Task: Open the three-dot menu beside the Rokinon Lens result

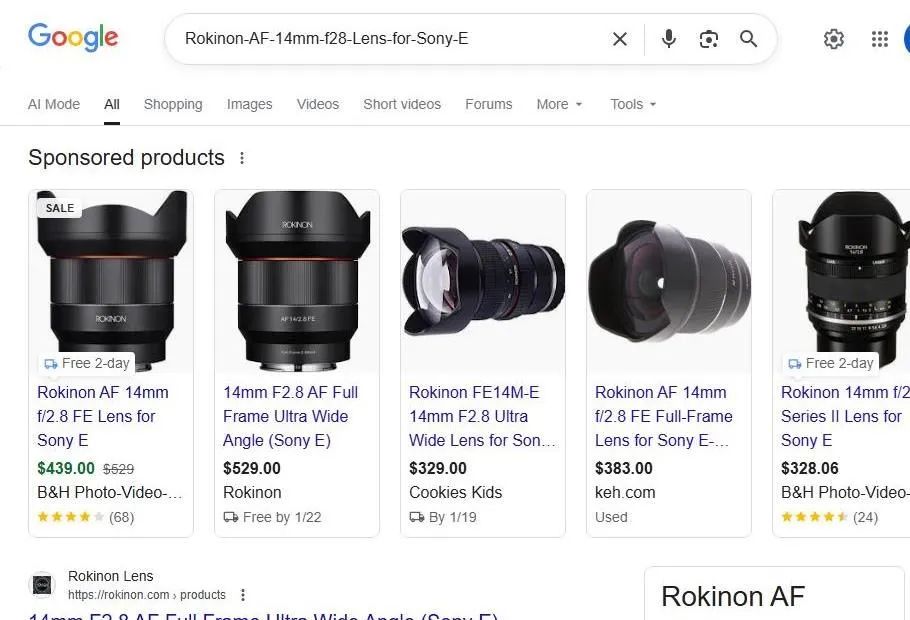Action: coord(243,594)
